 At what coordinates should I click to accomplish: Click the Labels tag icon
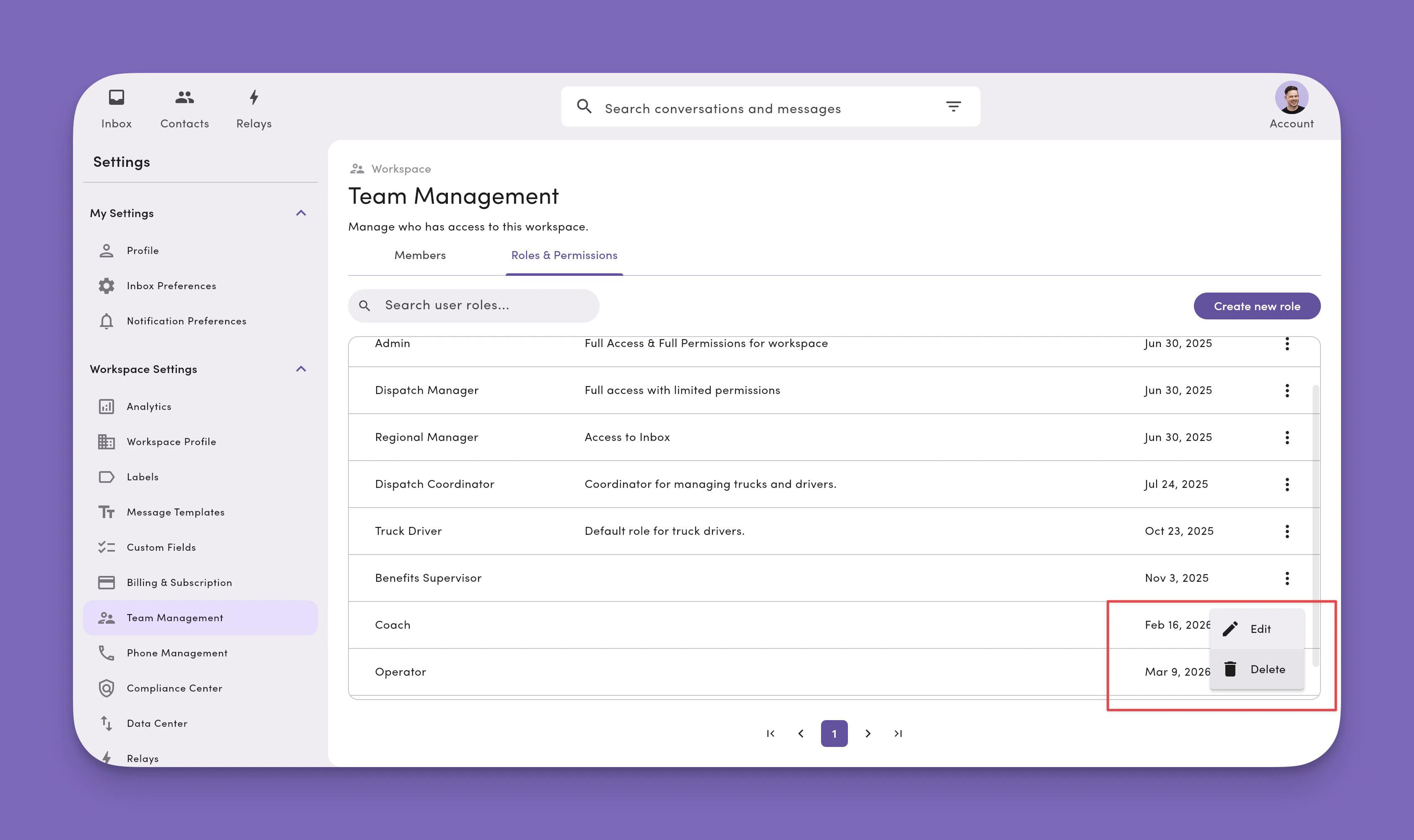click(x=107, y=477)
